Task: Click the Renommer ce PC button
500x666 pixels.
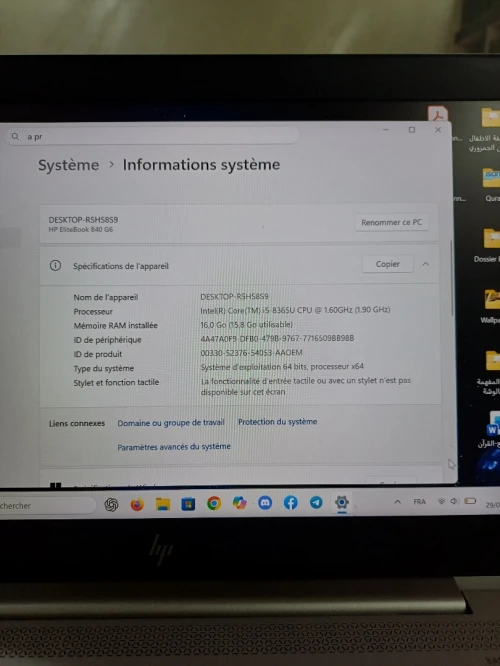Action: pos(391,222)
